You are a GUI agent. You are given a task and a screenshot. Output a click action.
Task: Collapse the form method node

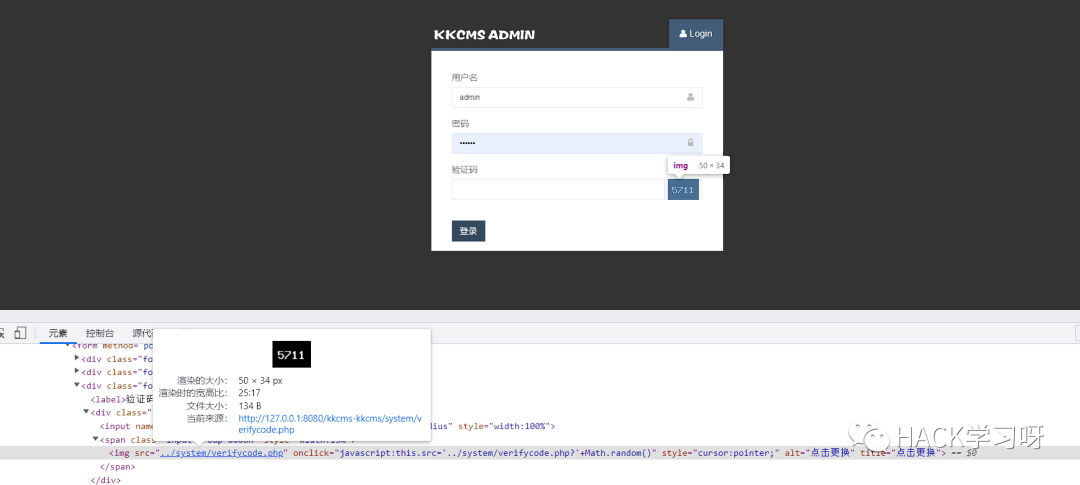(x=68, y=345)
